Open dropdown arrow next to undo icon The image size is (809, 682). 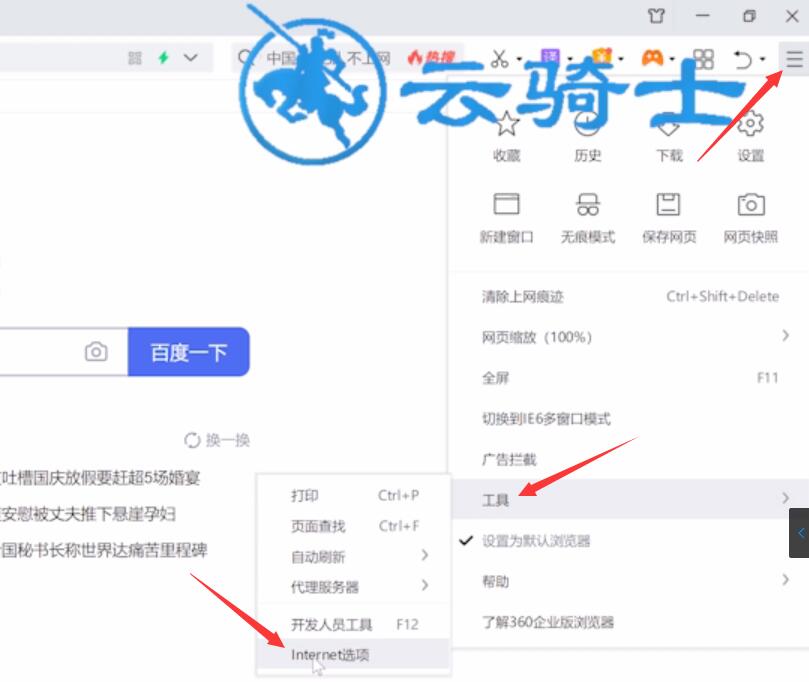763,59
